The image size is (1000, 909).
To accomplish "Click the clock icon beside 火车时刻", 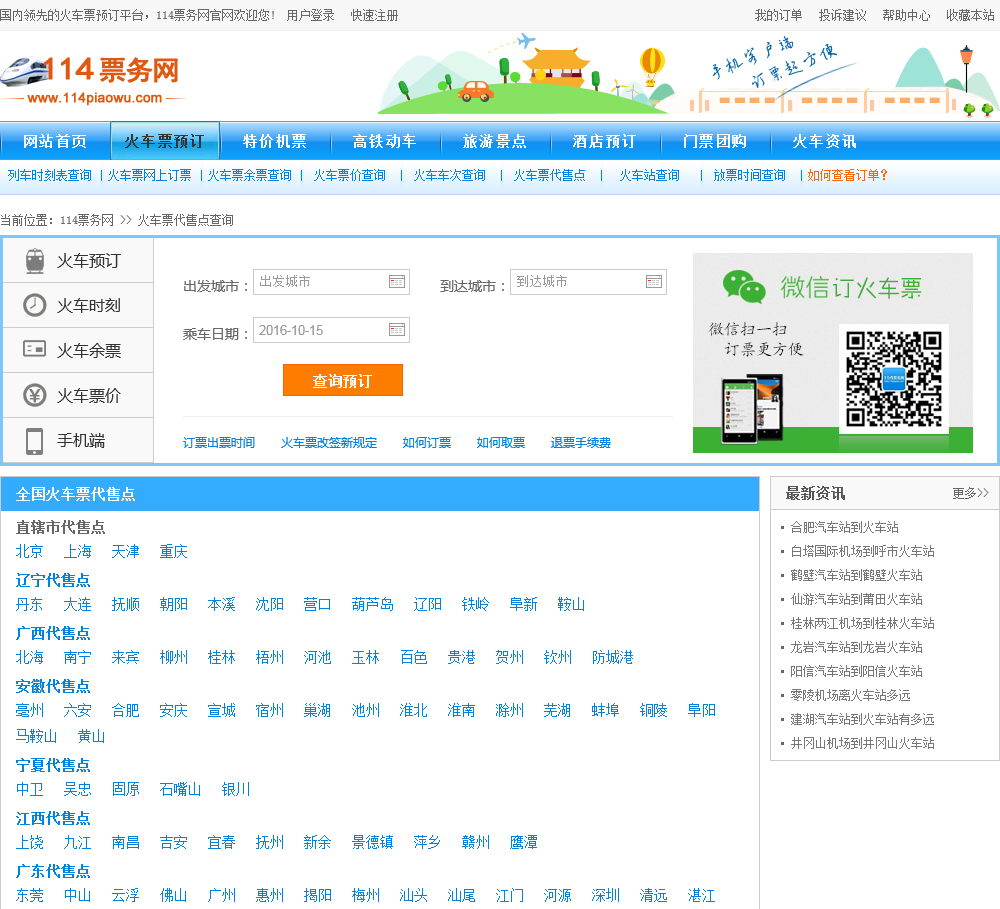I will point(34,306).
